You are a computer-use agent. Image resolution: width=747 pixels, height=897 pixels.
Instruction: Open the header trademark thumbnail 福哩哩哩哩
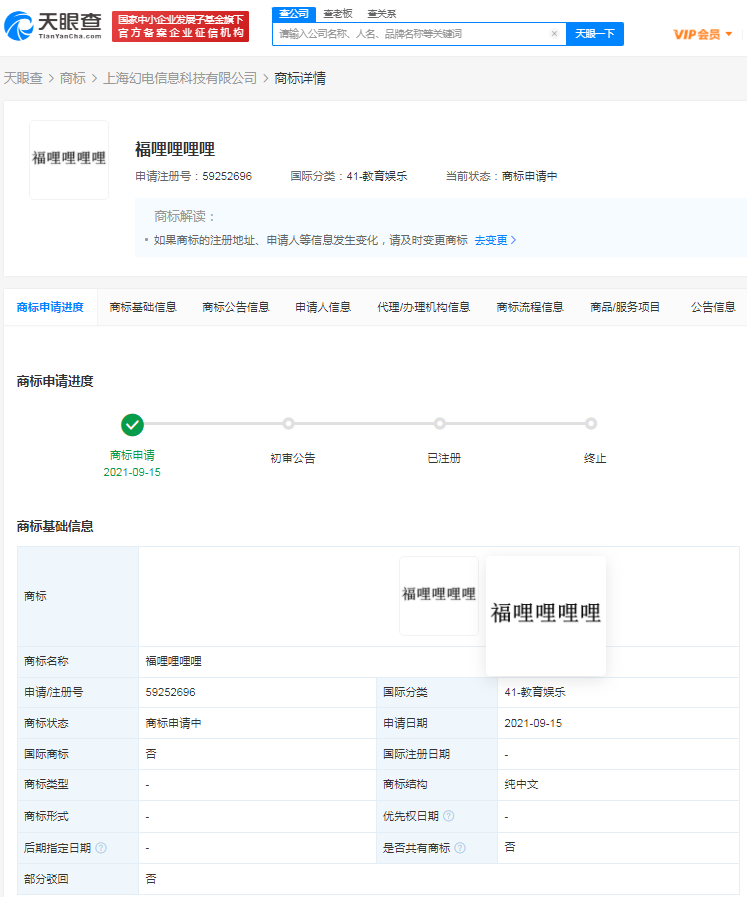pos(69,160)
